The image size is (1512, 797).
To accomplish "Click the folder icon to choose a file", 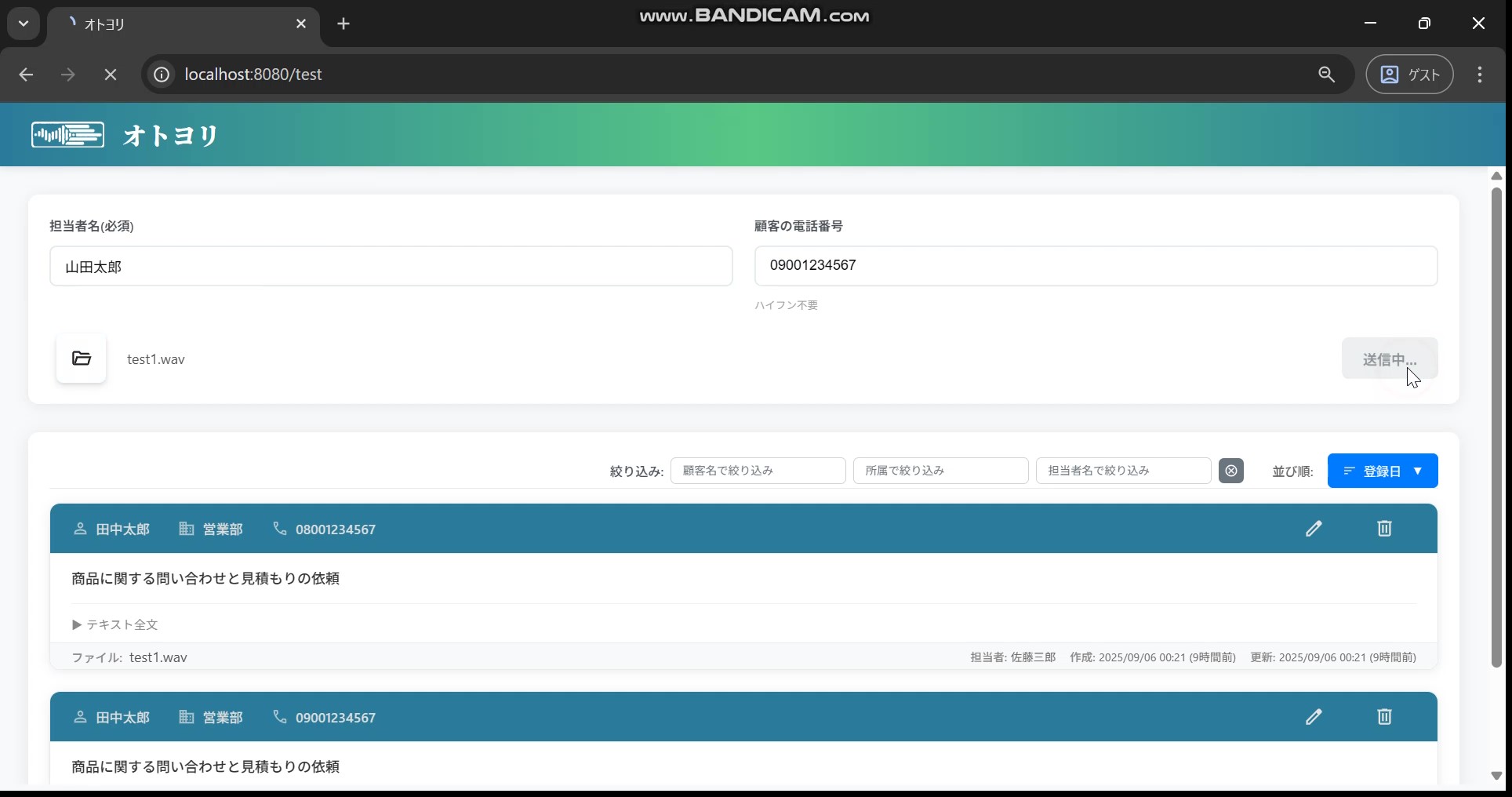I will (81, 358).
